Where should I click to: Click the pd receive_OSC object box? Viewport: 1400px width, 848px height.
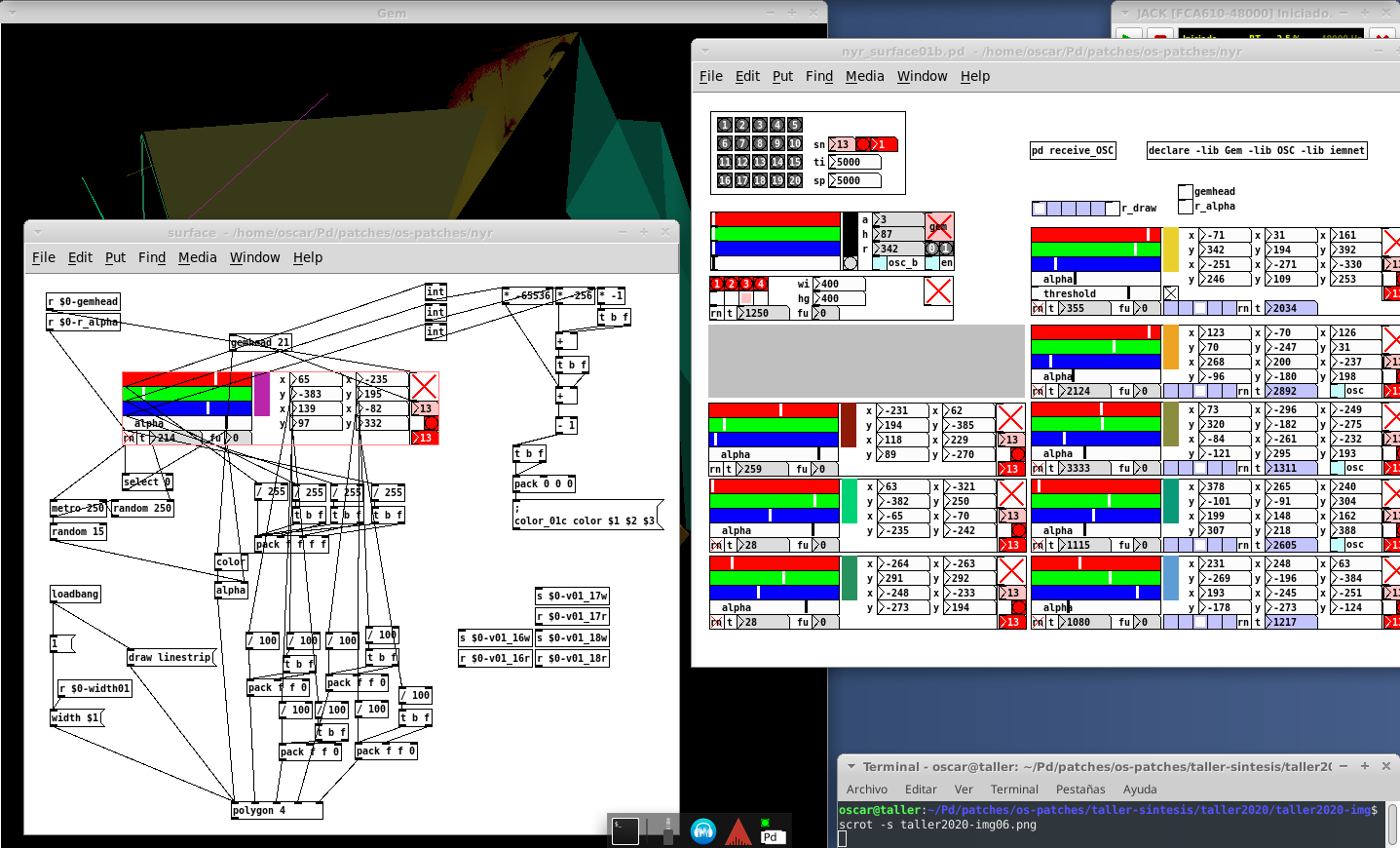click(x=1073, y=150)
